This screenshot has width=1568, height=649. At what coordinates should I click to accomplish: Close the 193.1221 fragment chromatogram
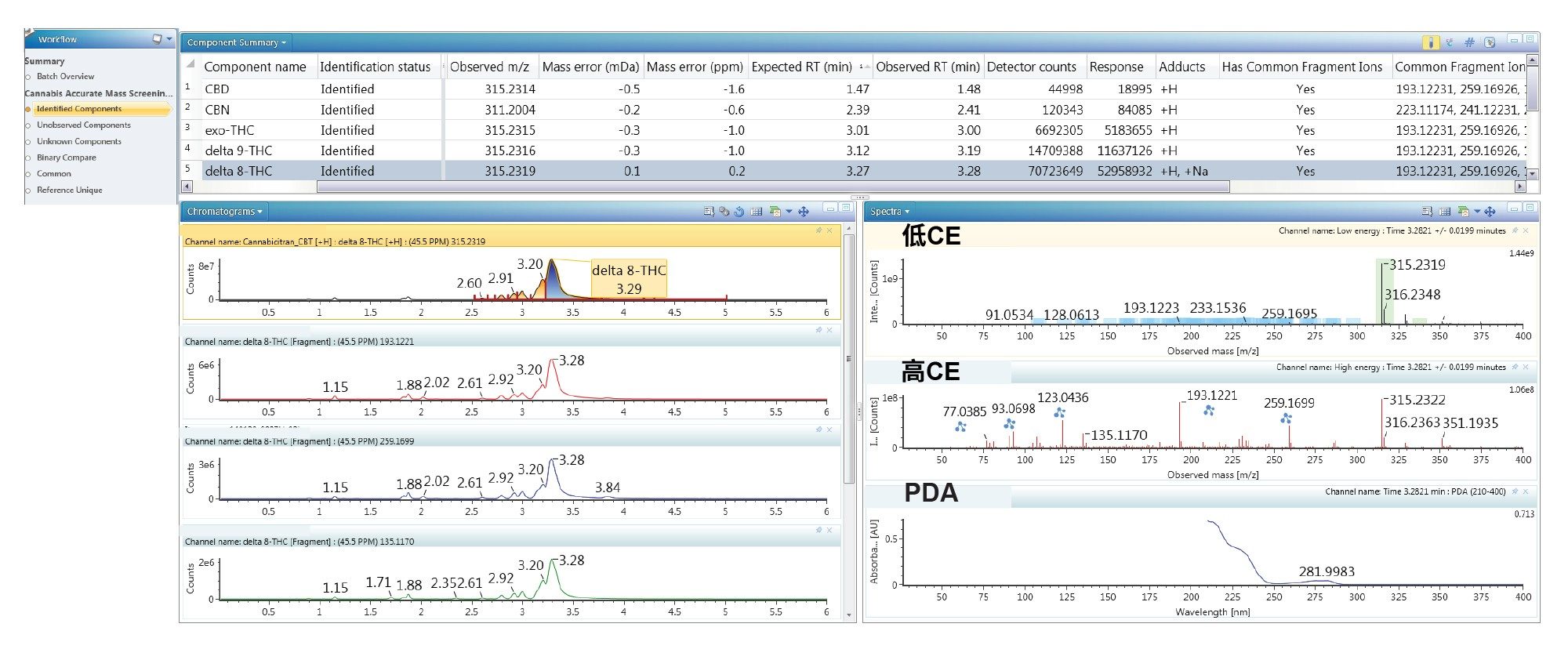(x=829, y=330)
